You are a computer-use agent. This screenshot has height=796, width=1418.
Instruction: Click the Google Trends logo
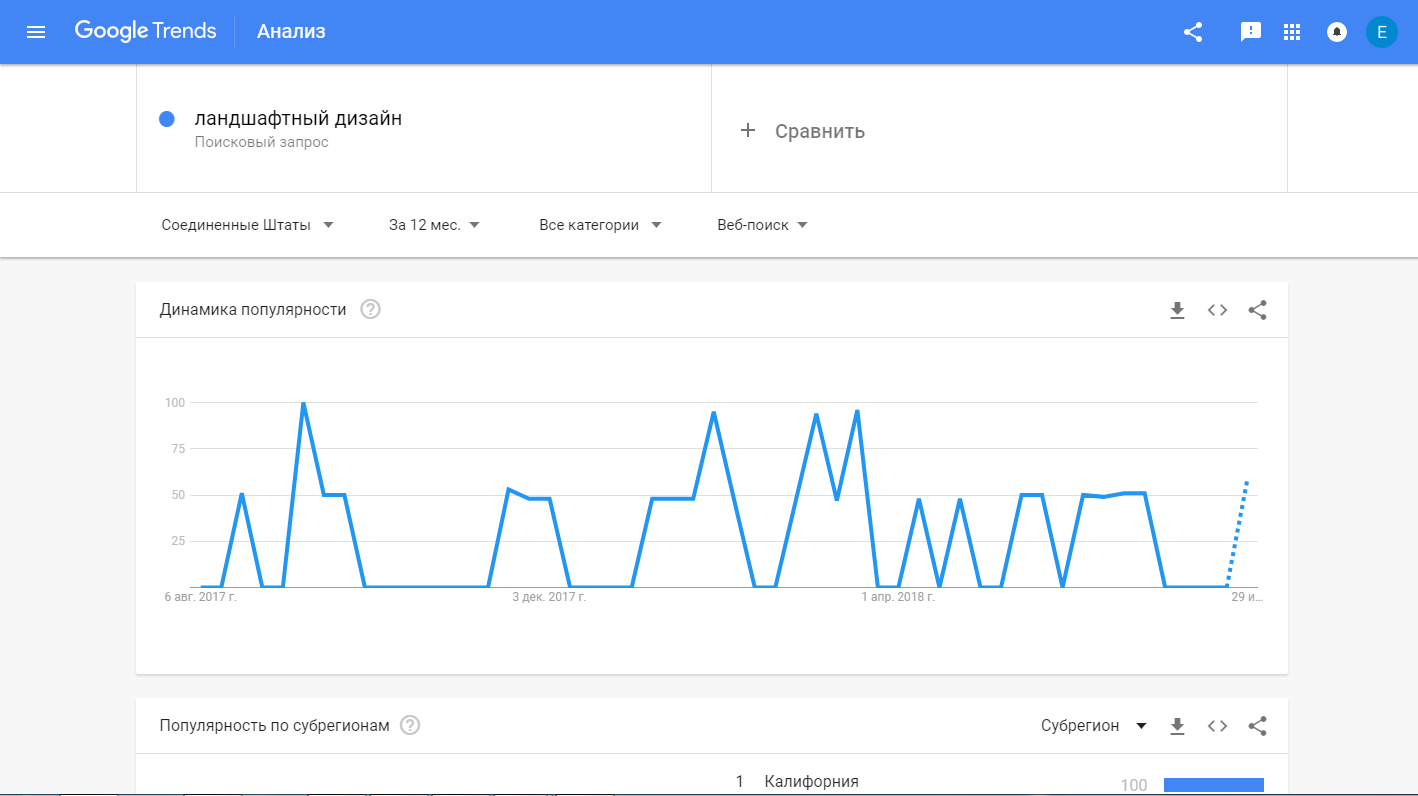coord(145,32)
